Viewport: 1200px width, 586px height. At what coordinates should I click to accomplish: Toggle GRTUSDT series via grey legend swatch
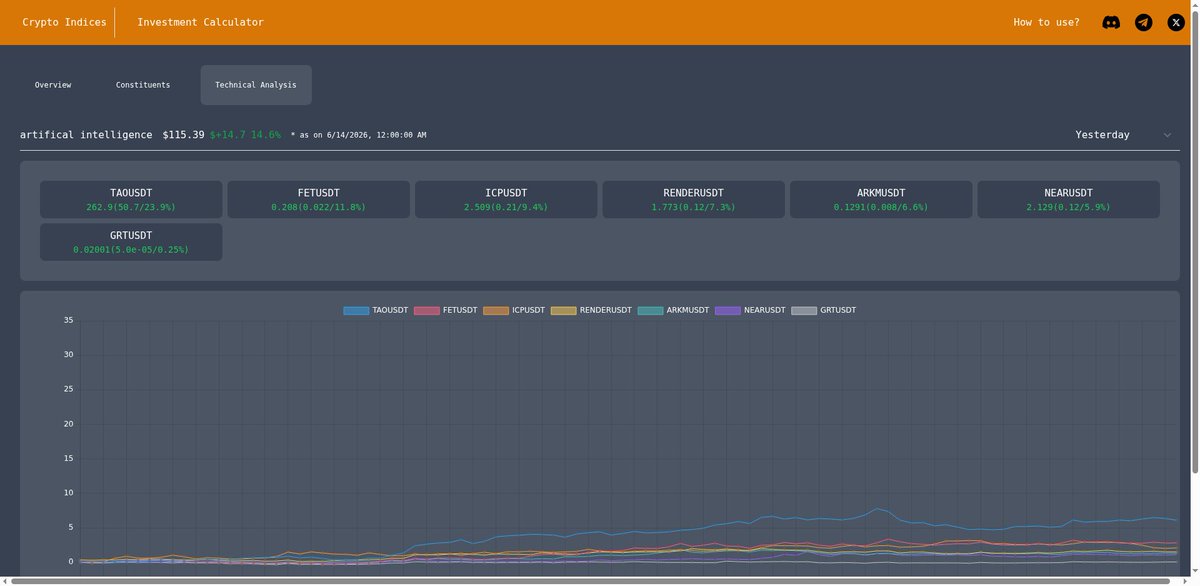[804, 310]
